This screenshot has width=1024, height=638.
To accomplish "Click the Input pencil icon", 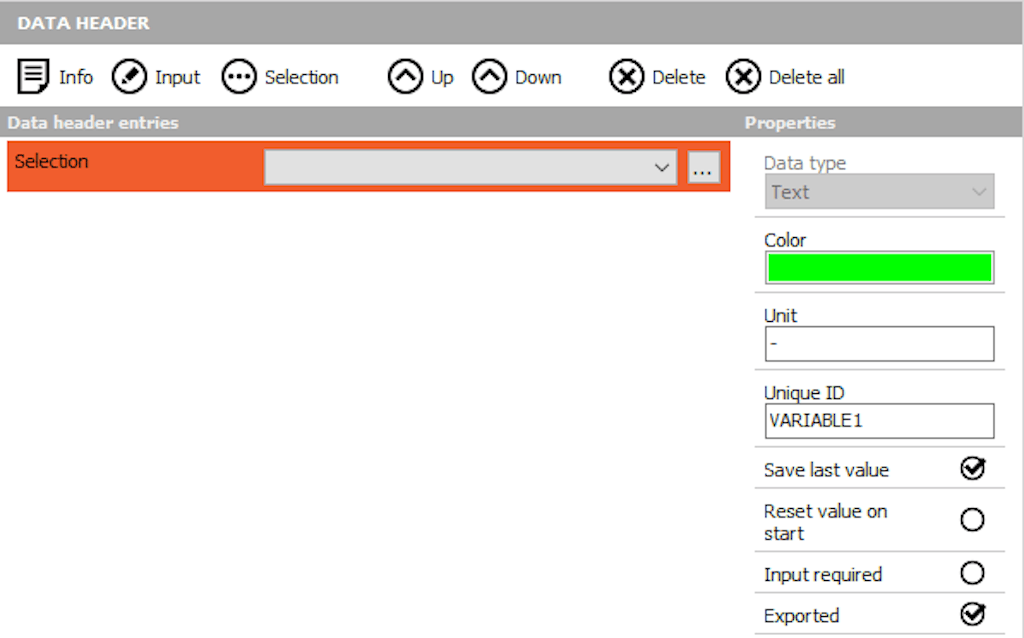I will pyautogui.click(x=129, y=76).
